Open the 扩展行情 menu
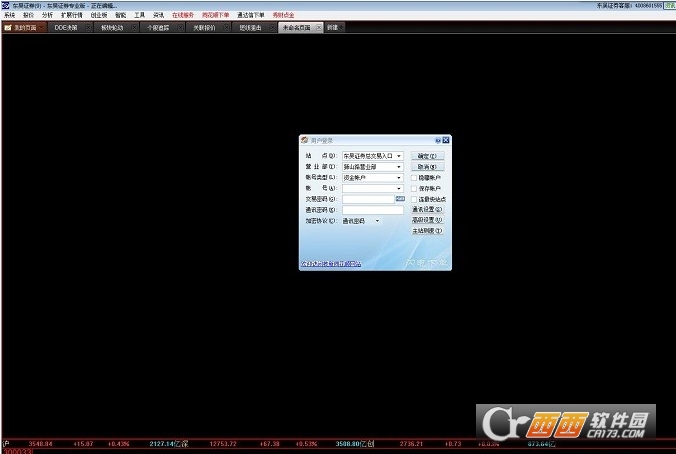 pyautogui.click(x=72, y=15)
